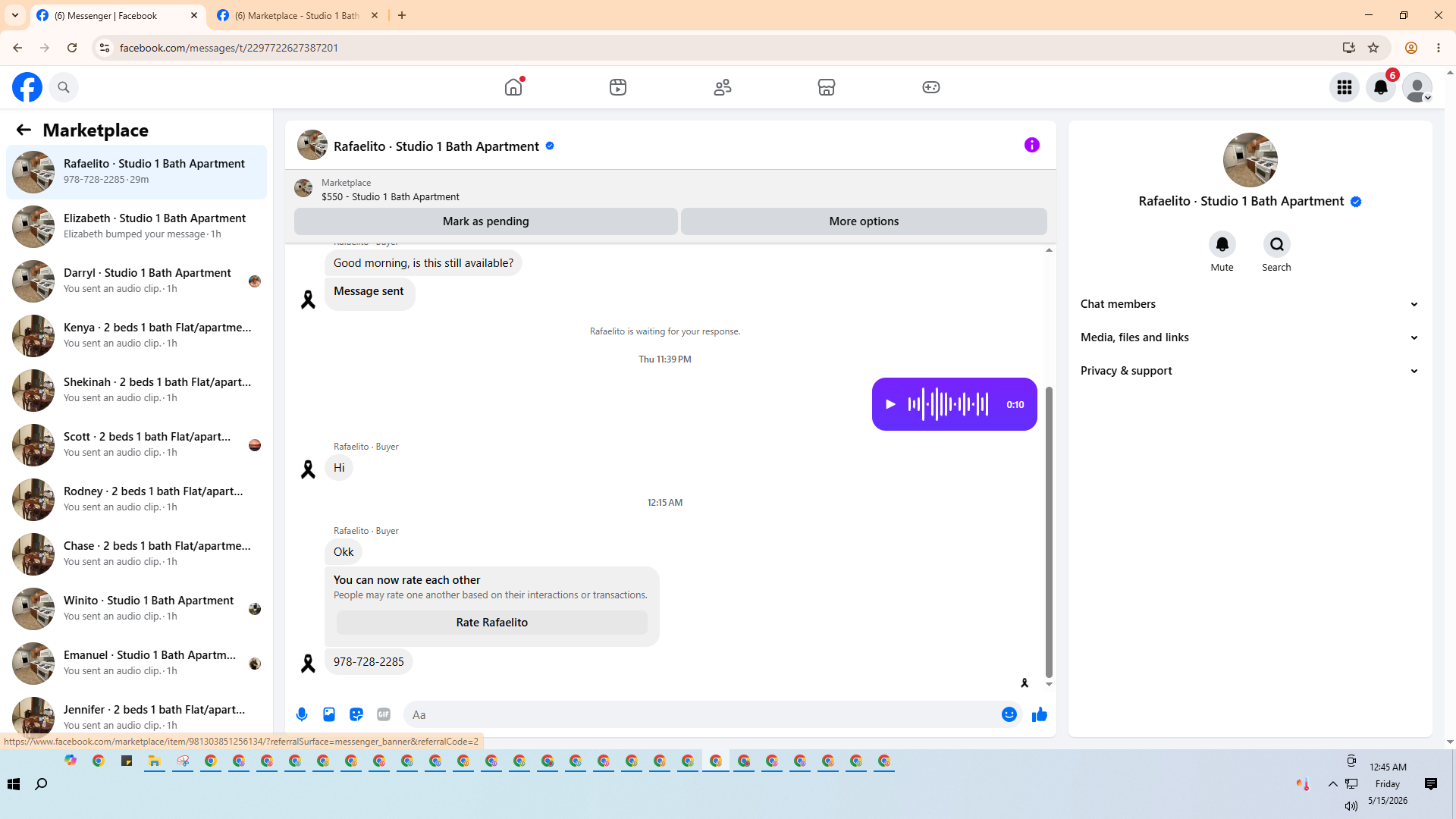
Task: Open Chase 2 beds 1 bath chat
Action: (x=136, y=554)
